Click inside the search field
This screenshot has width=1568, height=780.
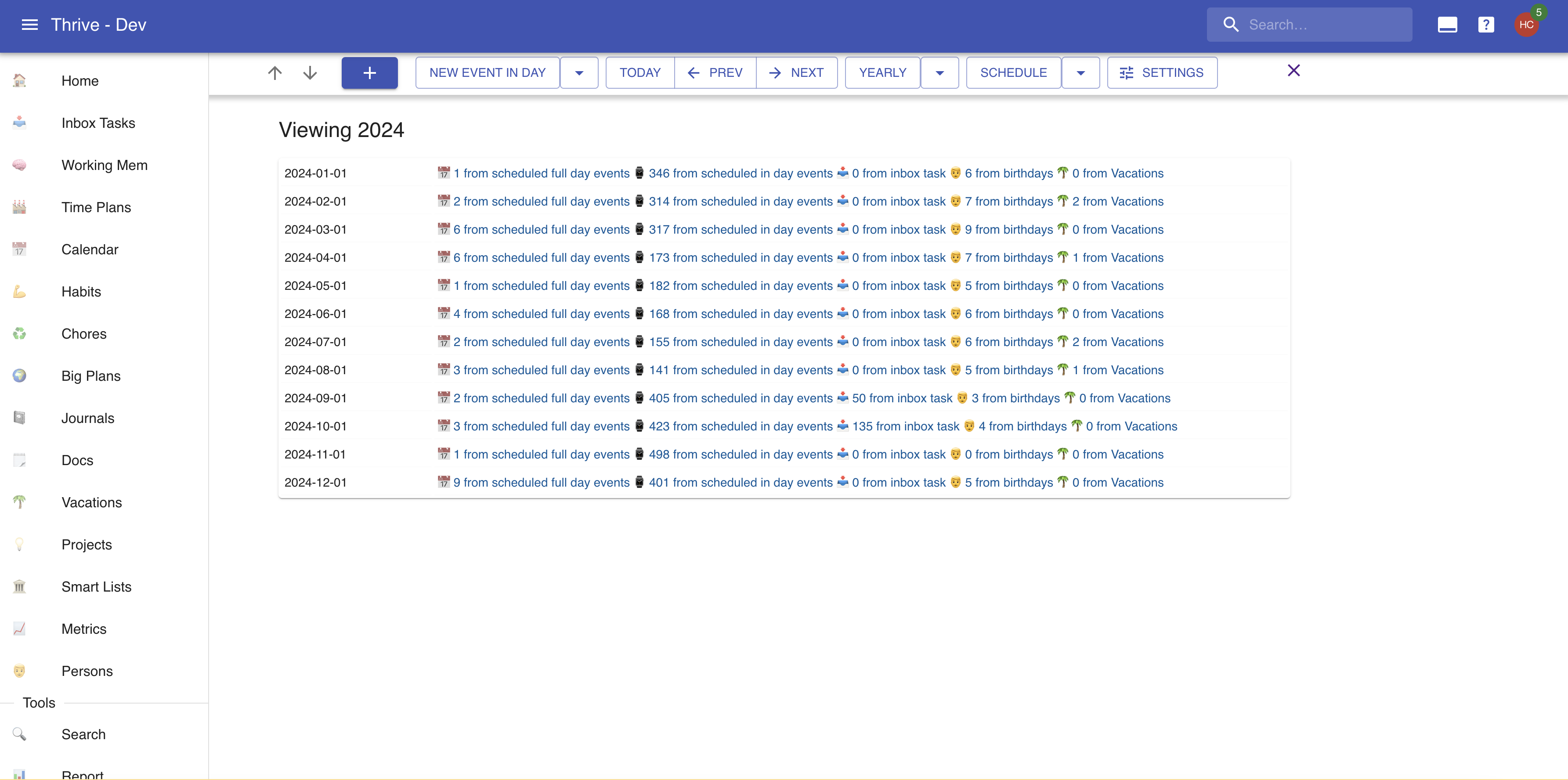(x=1309, y=24)
